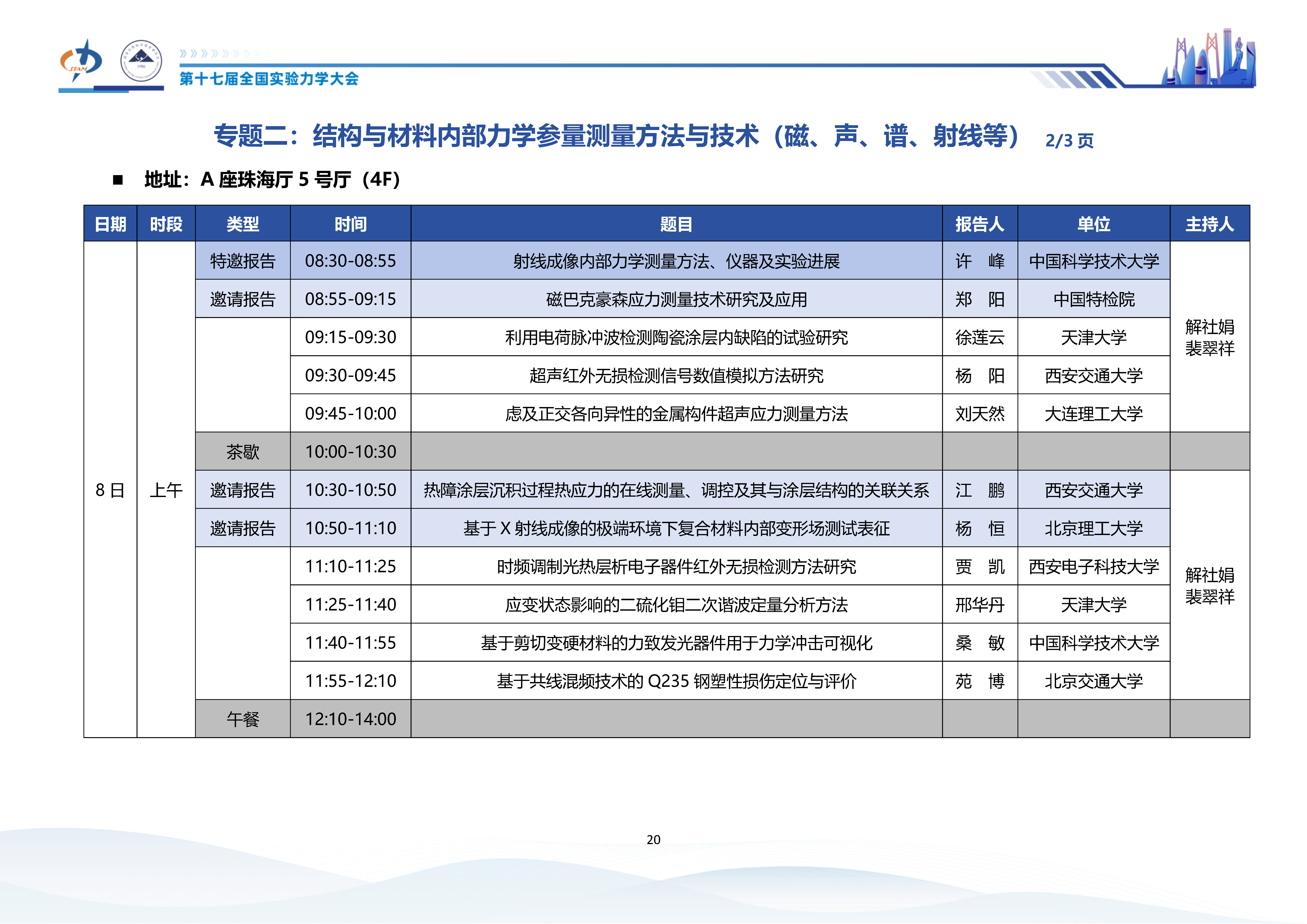Click the circular 1986 university emblem
The width and height of the screenshot is (1307, 924).
[141, 61]
